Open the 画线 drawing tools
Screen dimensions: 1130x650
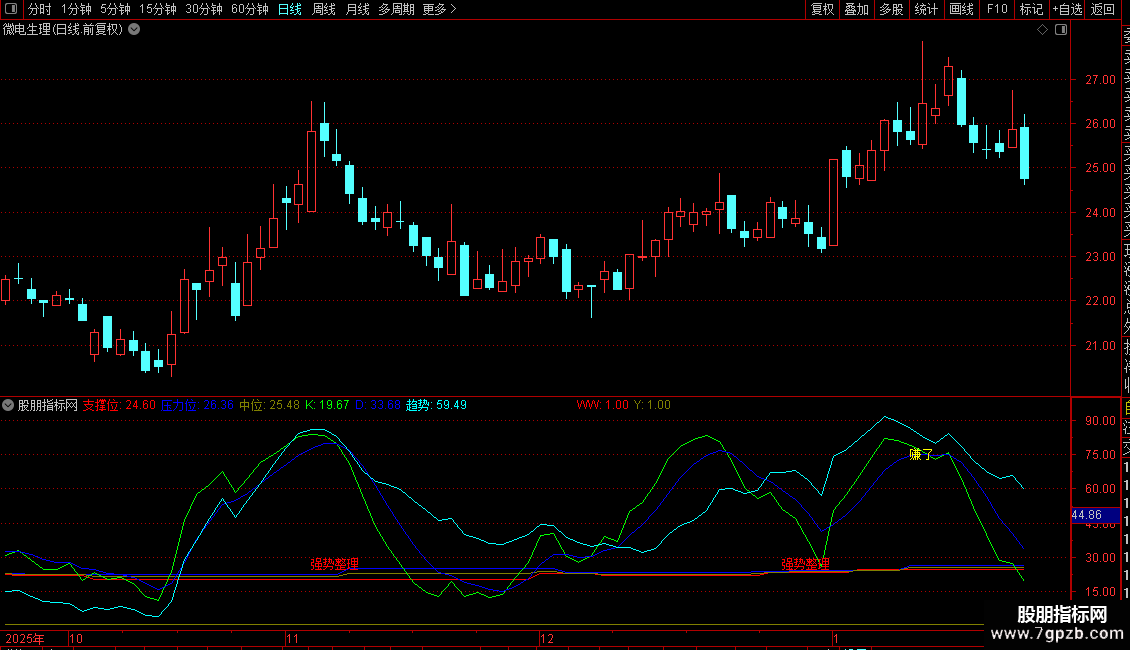(961, 9)
